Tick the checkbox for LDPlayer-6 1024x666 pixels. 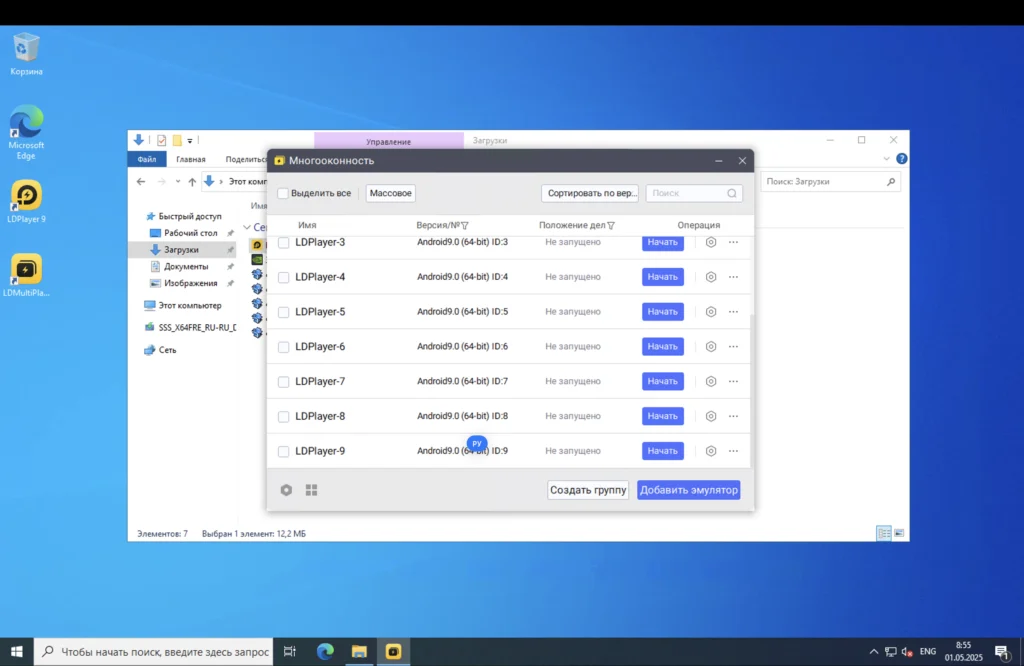pos(283,347)
